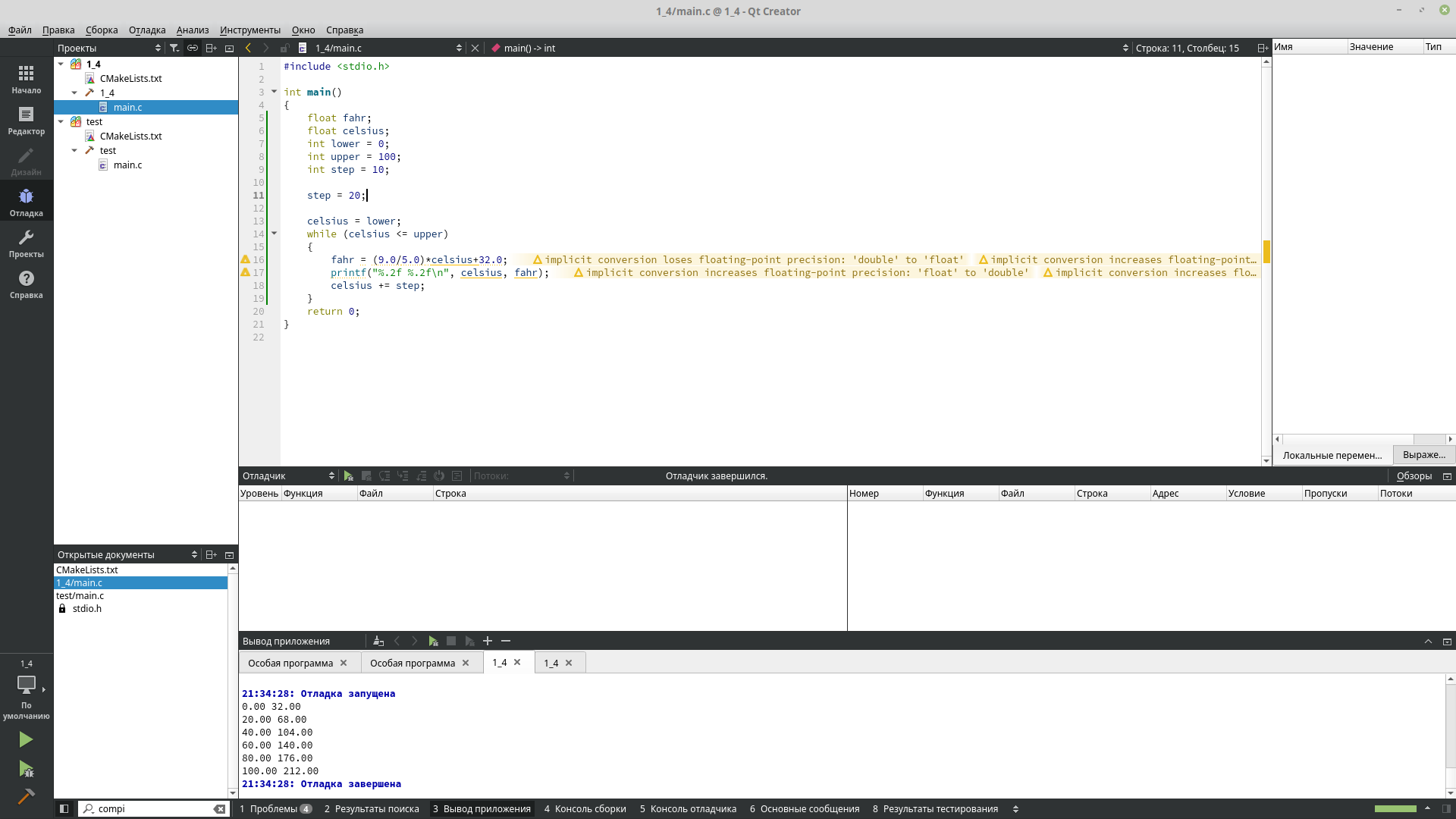Split the editor view button

point(1263,48)
